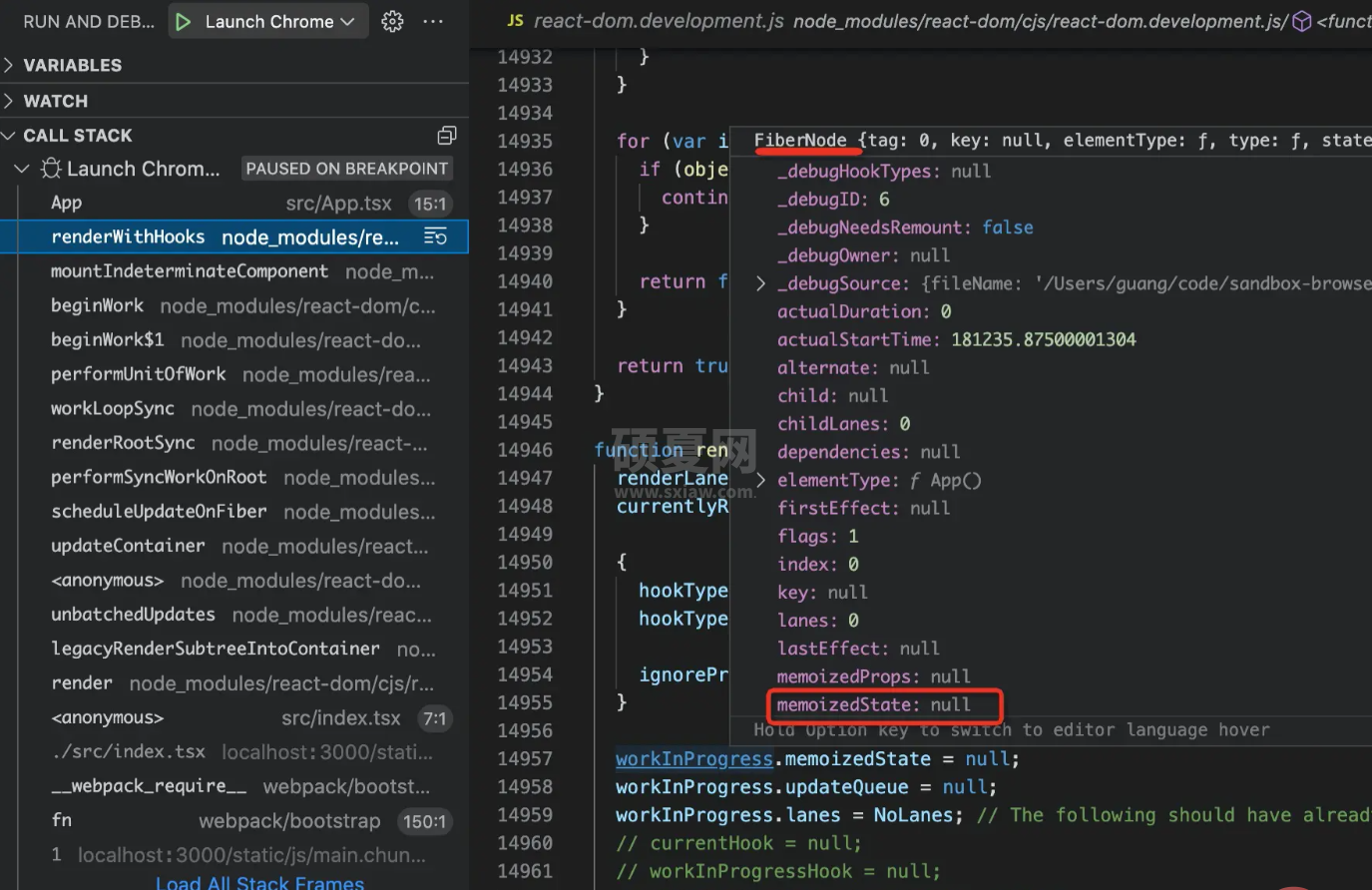Click line number 14946 in the gutter
Viewport: 1372px width, 890px height.
pos(525,450)
